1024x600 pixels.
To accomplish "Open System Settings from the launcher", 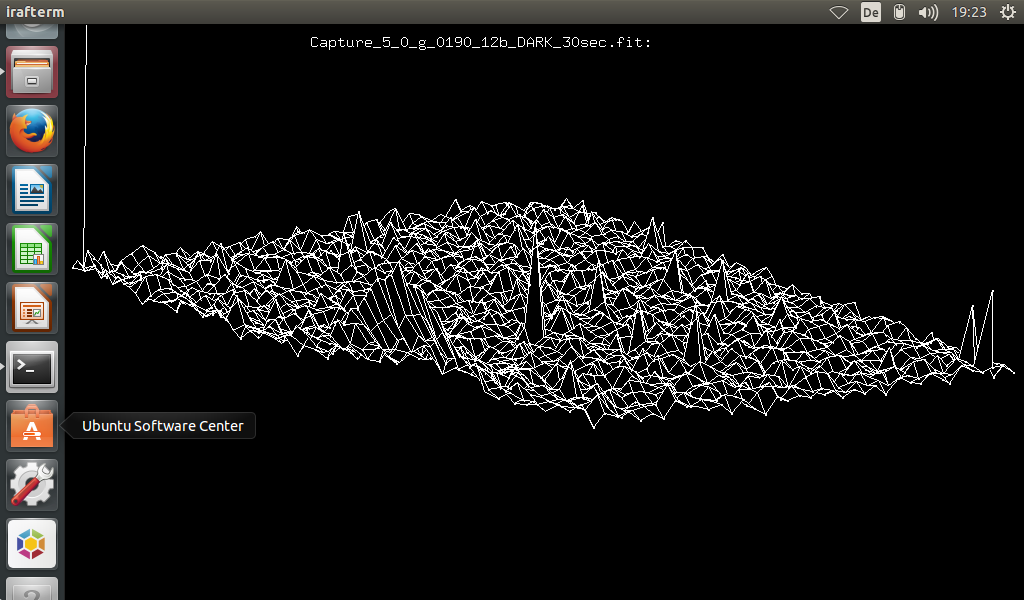I will [31, 484].
